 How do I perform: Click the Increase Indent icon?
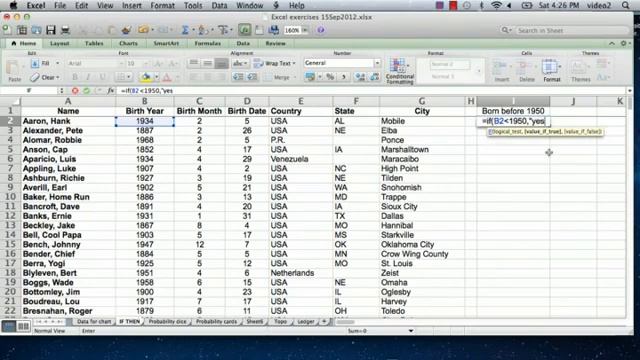pyautogui.click(x=252, y=77)
